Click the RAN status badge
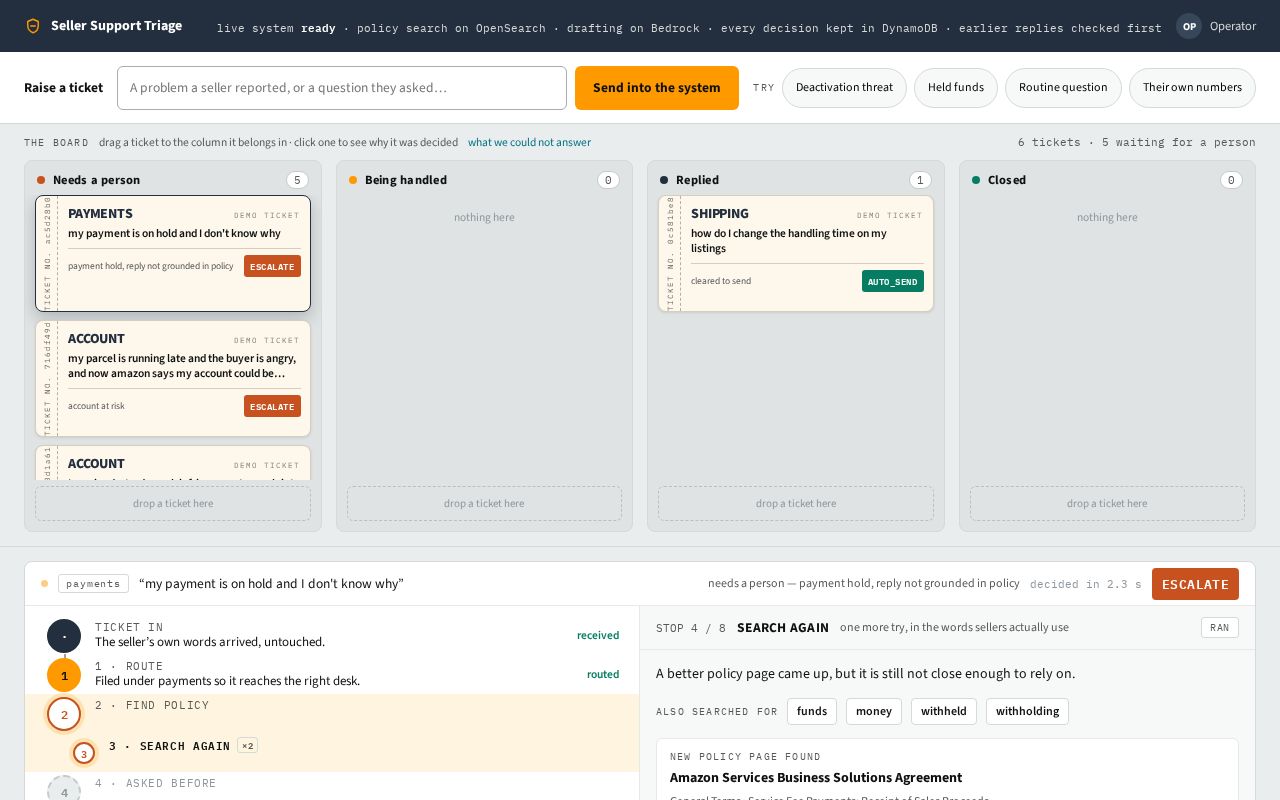The height and width of the screenshot is (800, 1280). tap(1219, 628)
